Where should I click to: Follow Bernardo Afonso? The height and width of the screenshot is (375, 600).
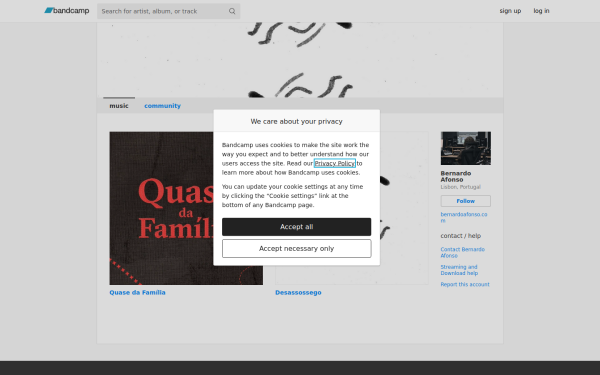[466, 201]
